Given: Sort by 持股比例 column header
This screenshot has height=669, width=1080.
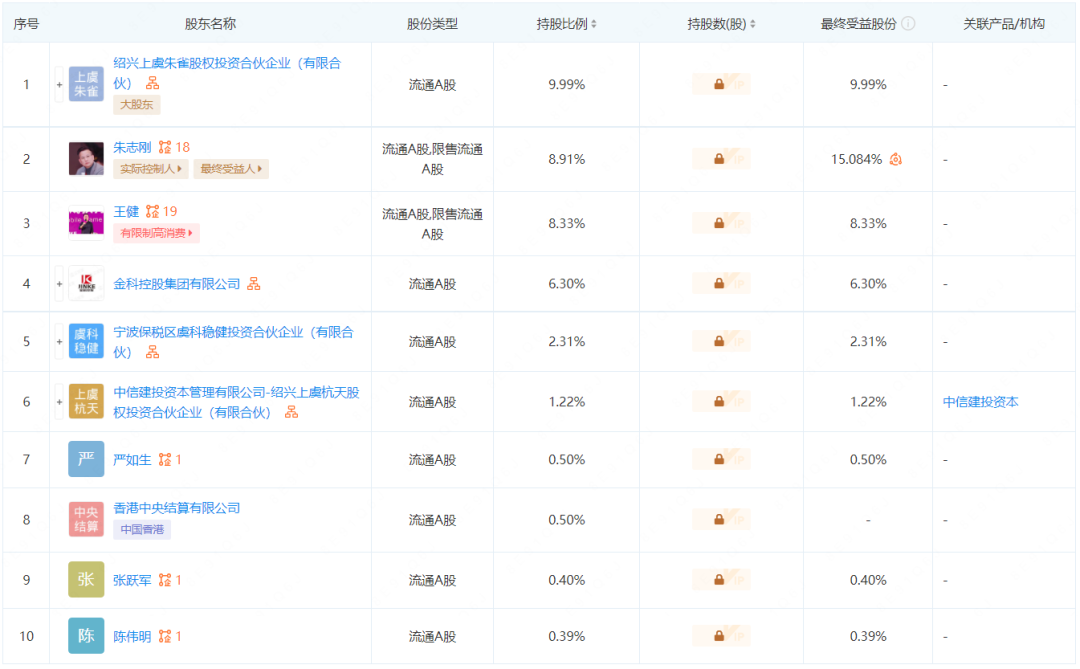Looking at the screenshot, I should tap(567, 23).
